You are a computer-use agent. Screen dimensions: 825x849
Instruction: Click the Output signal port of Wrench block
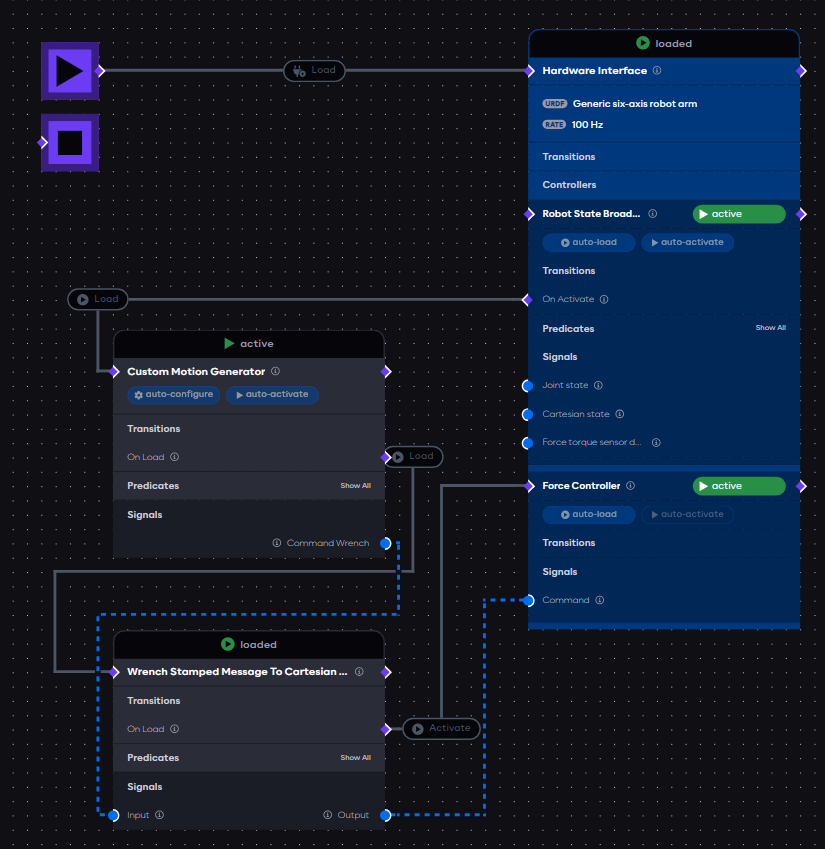386,815
